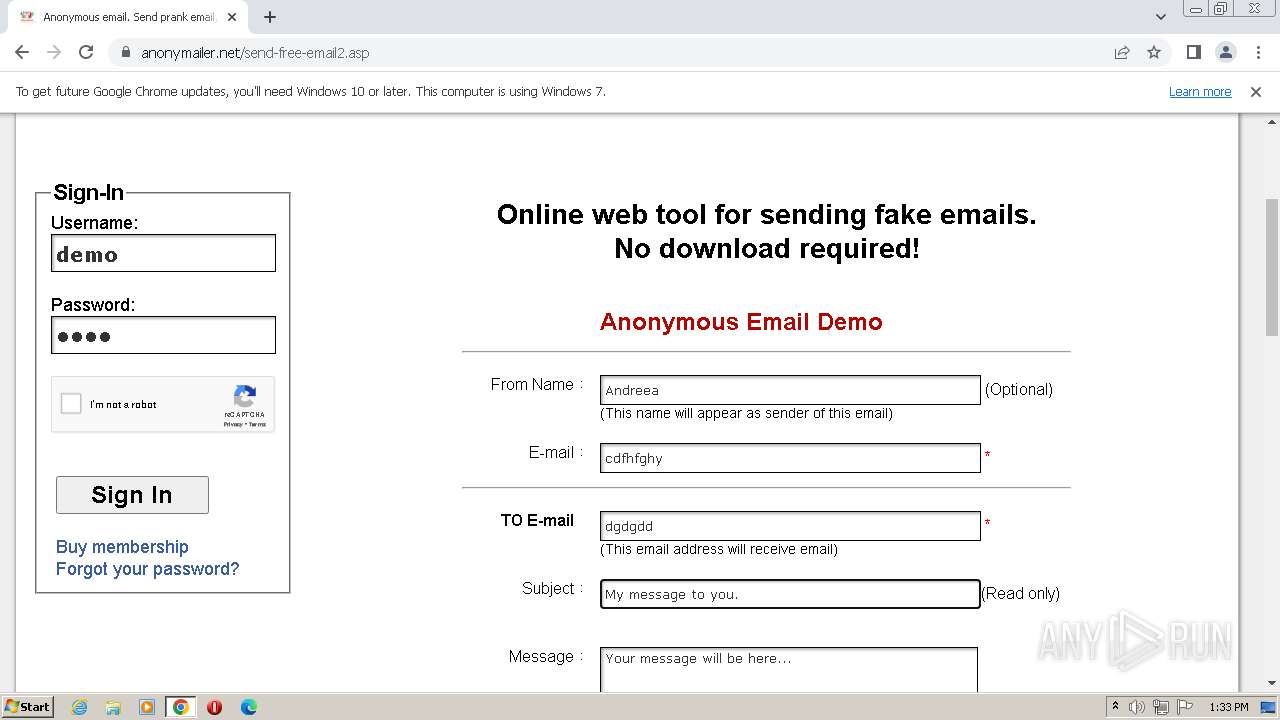The height and width of the screenshot is (720, 1280).
Task: Open the Buy membership link
Action: (122, 547)
